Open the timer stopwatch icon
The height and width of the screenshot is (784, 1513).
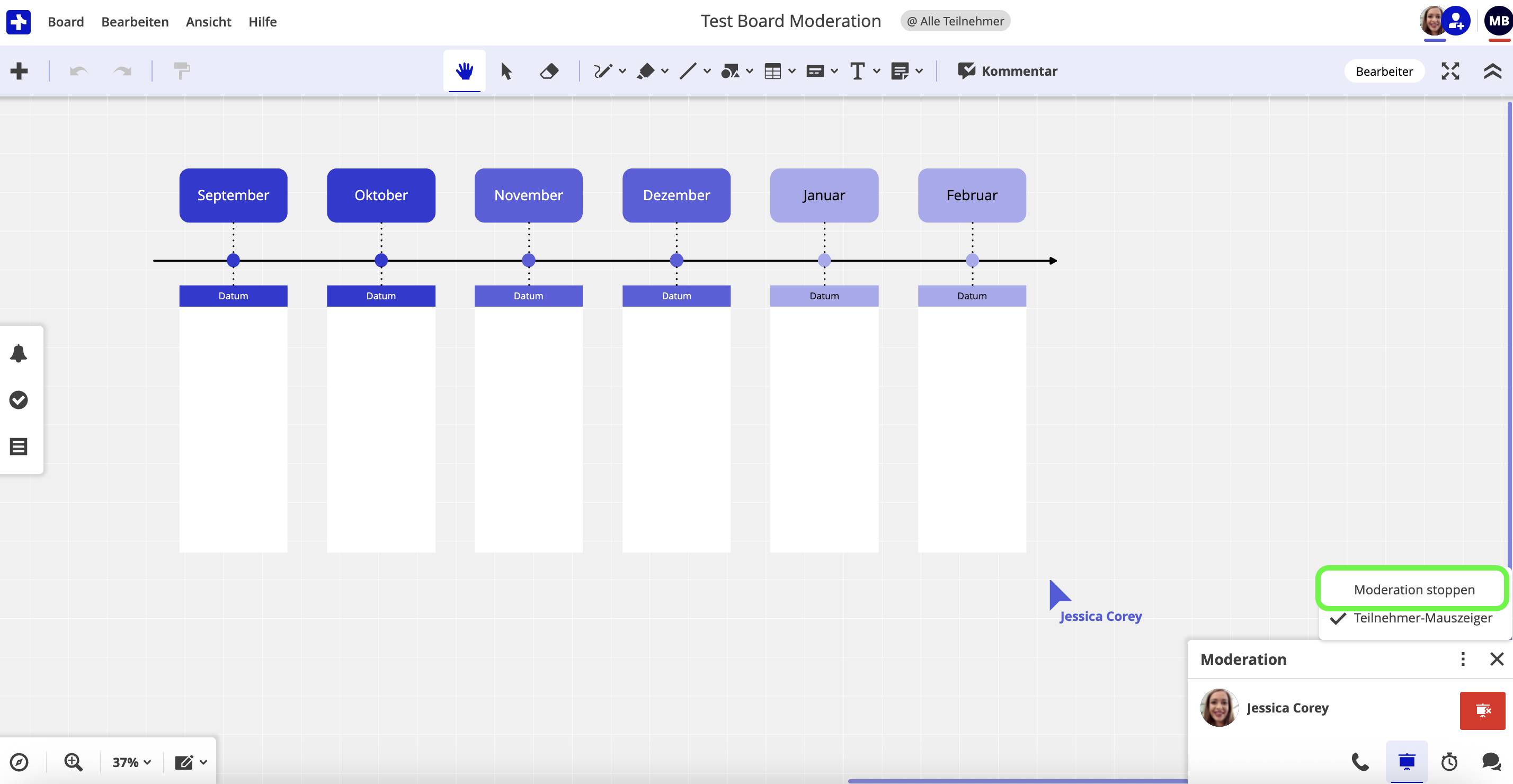1449,762
